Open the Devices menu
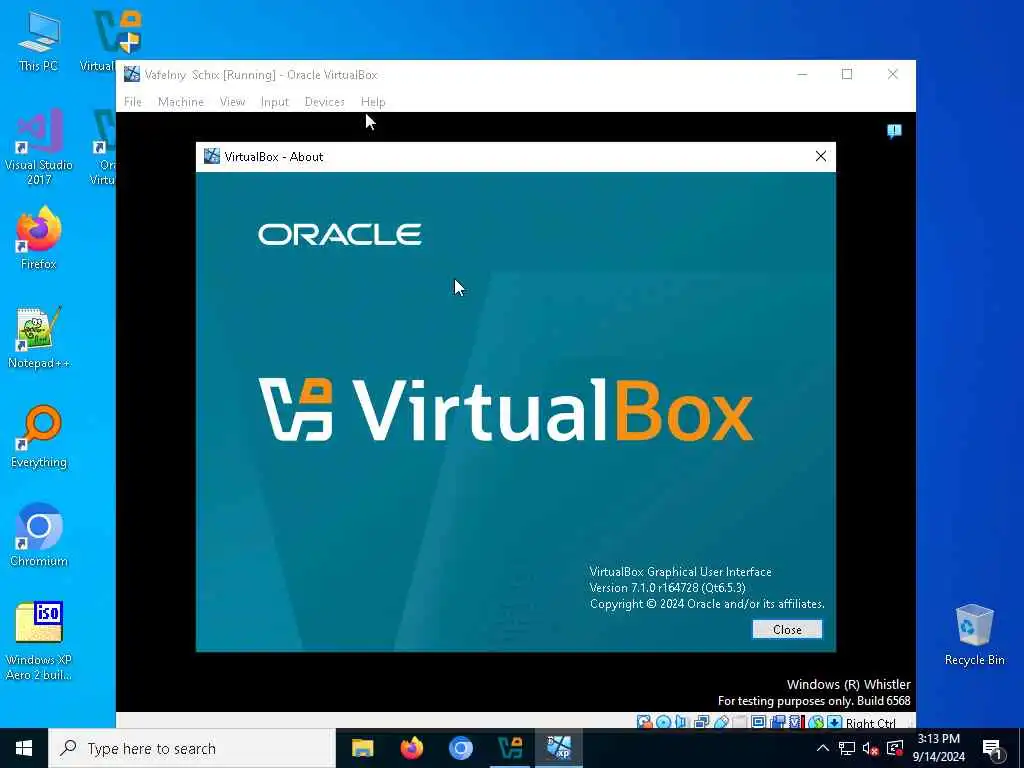This screenshot has height=768, width=1024. (325, 102)
